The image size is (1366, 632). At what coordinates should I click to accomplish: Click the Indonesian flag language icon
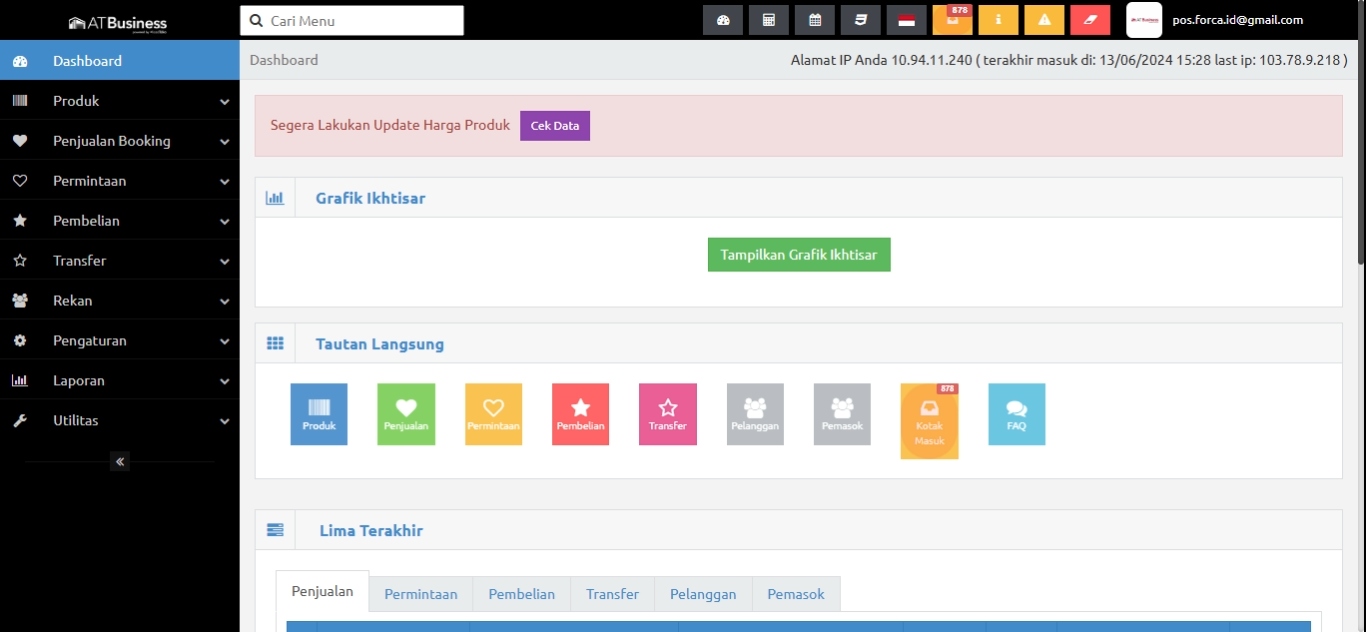click(906, 20)
